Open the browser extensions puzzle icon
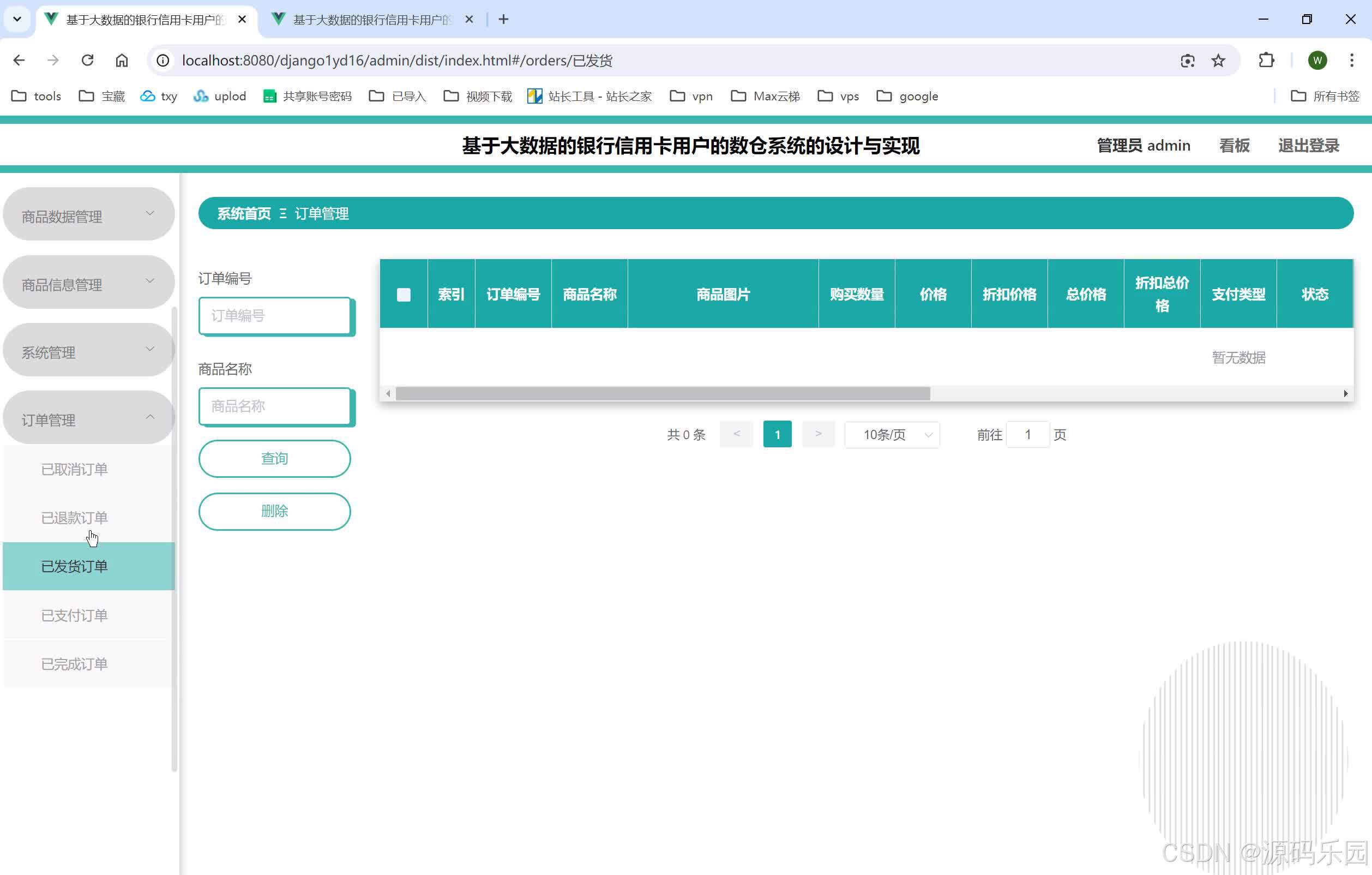The height and width of the screenshot is (875, 1372). pos(1266,60)
